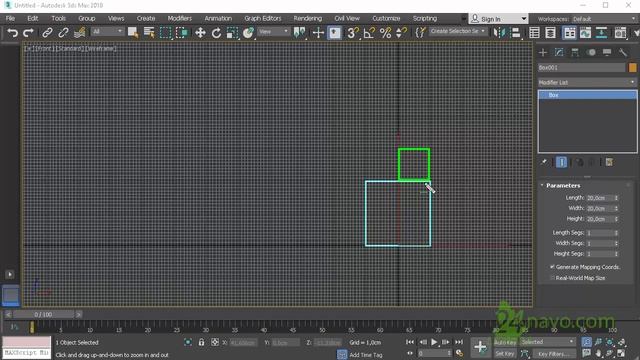Click the Height Segs value field
Image resolution: width=640 pixels, height=360 pixels.
[600, 254]
